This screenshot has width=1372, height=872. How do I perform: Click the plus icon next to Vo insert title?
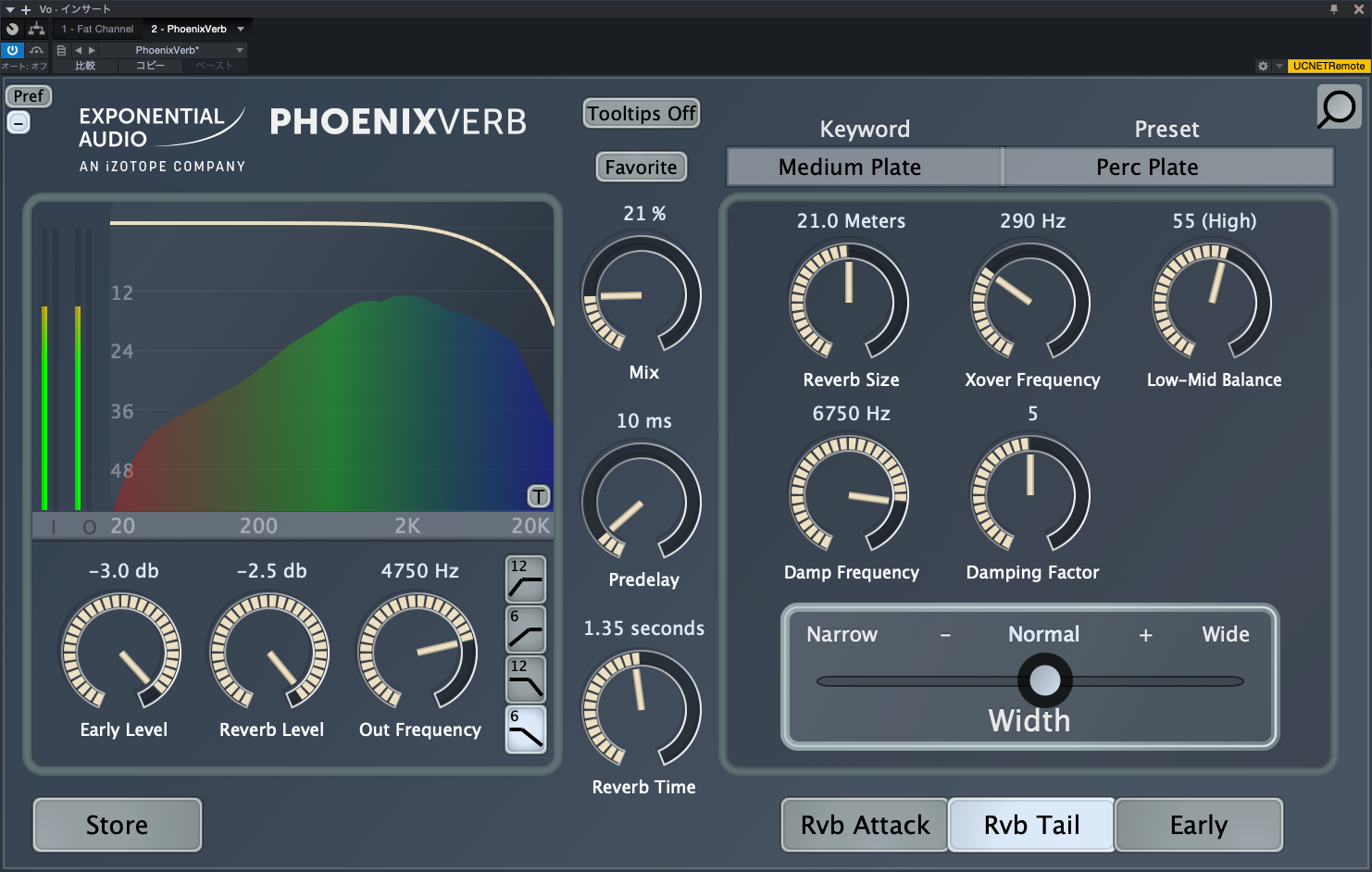click(x=26, y=9)
